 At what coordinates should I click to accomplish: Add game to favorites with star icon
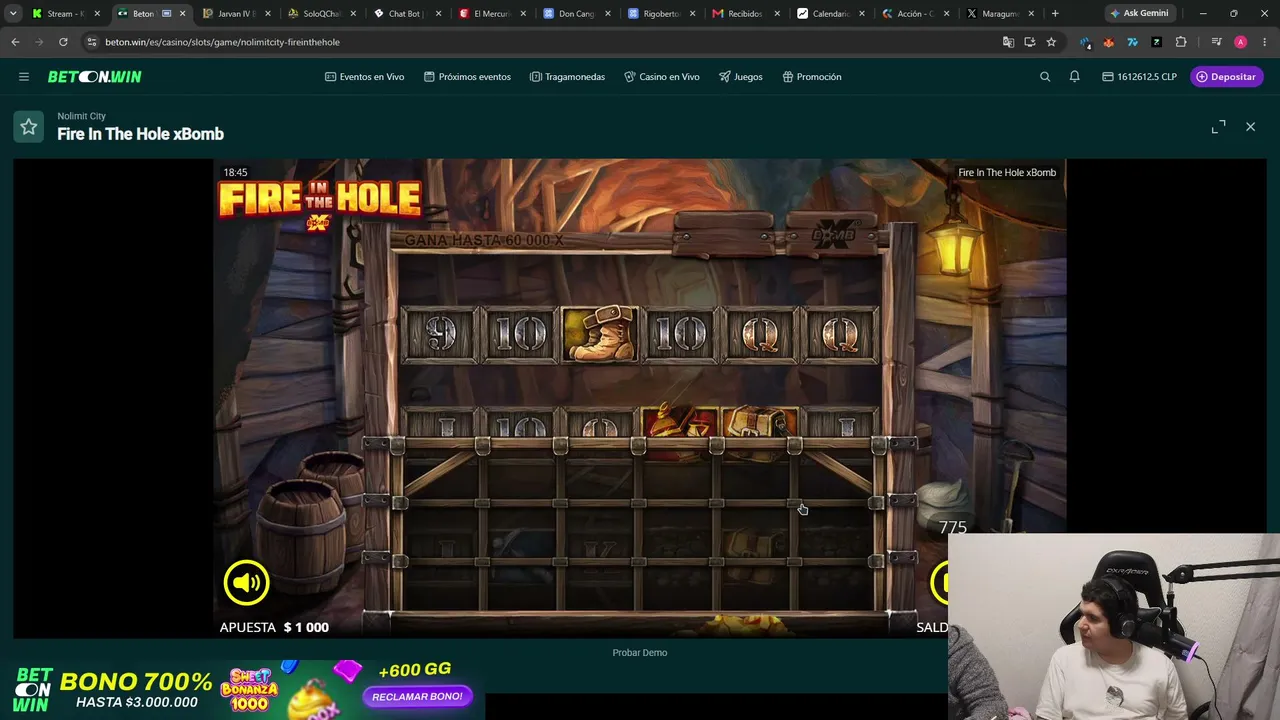[29, 127]
